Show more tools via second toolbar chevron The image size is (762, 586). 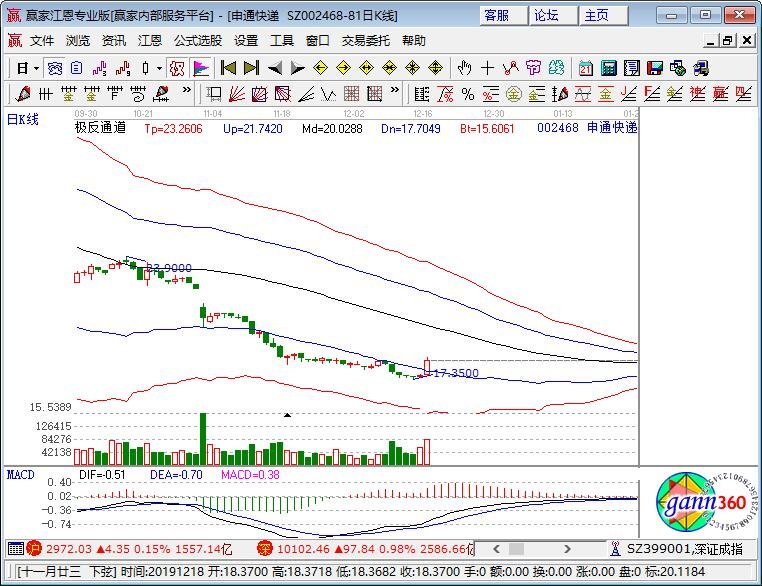click(x=395, y=90)
